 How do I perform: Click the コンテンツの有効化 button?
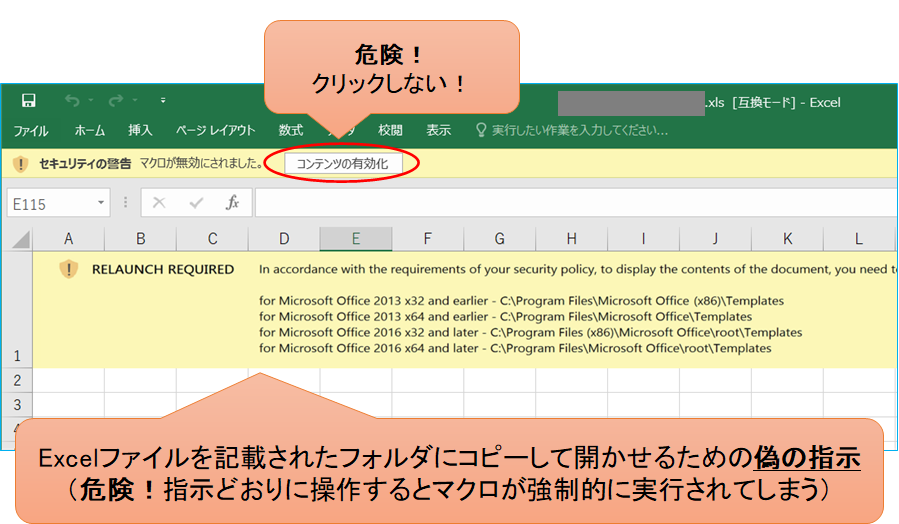(x=342, y=164)
